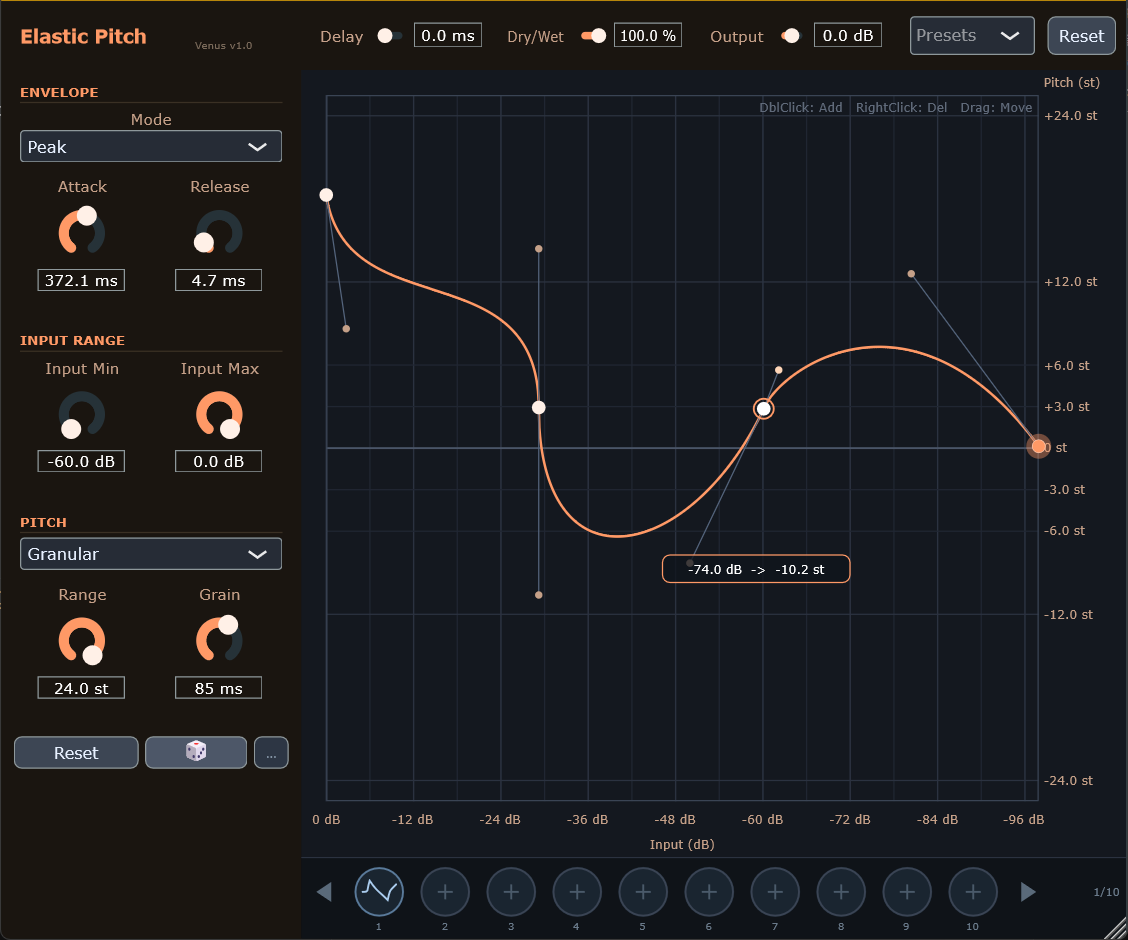Click the Release 4.7 ms field

click(x=219, y=280)
